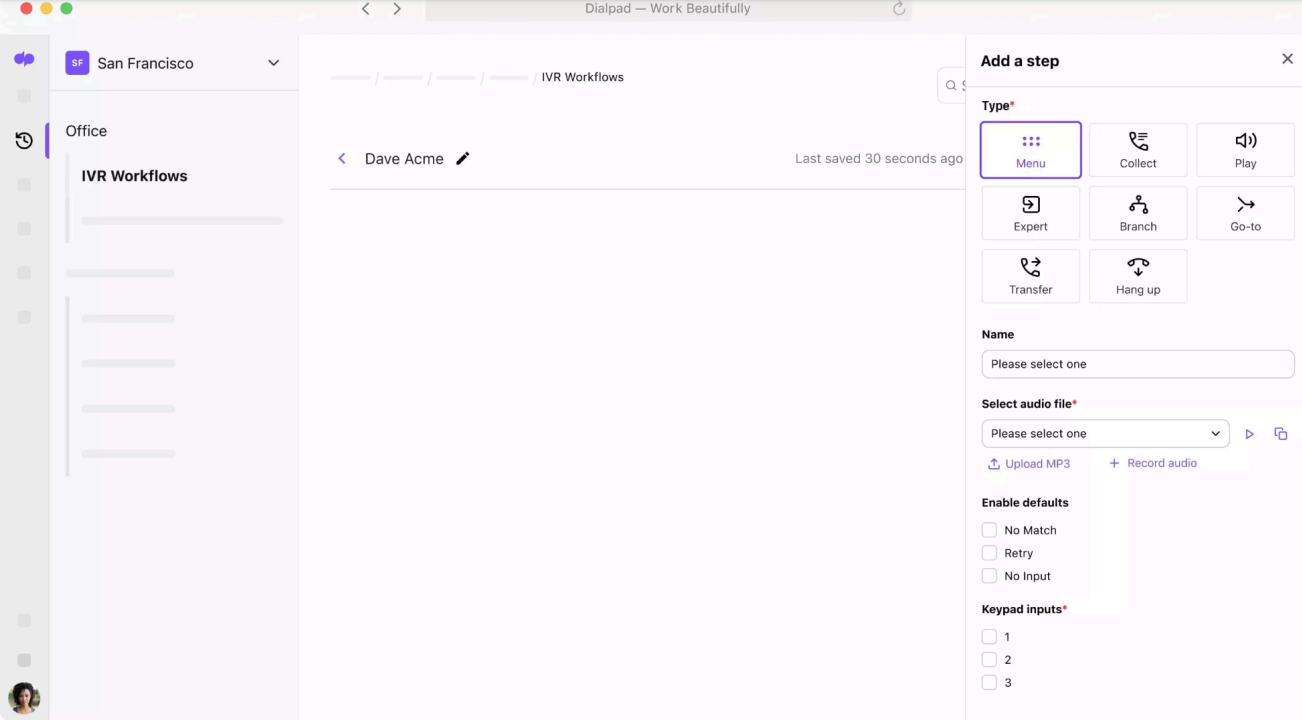Click the Record audio link

(1152, 463)
